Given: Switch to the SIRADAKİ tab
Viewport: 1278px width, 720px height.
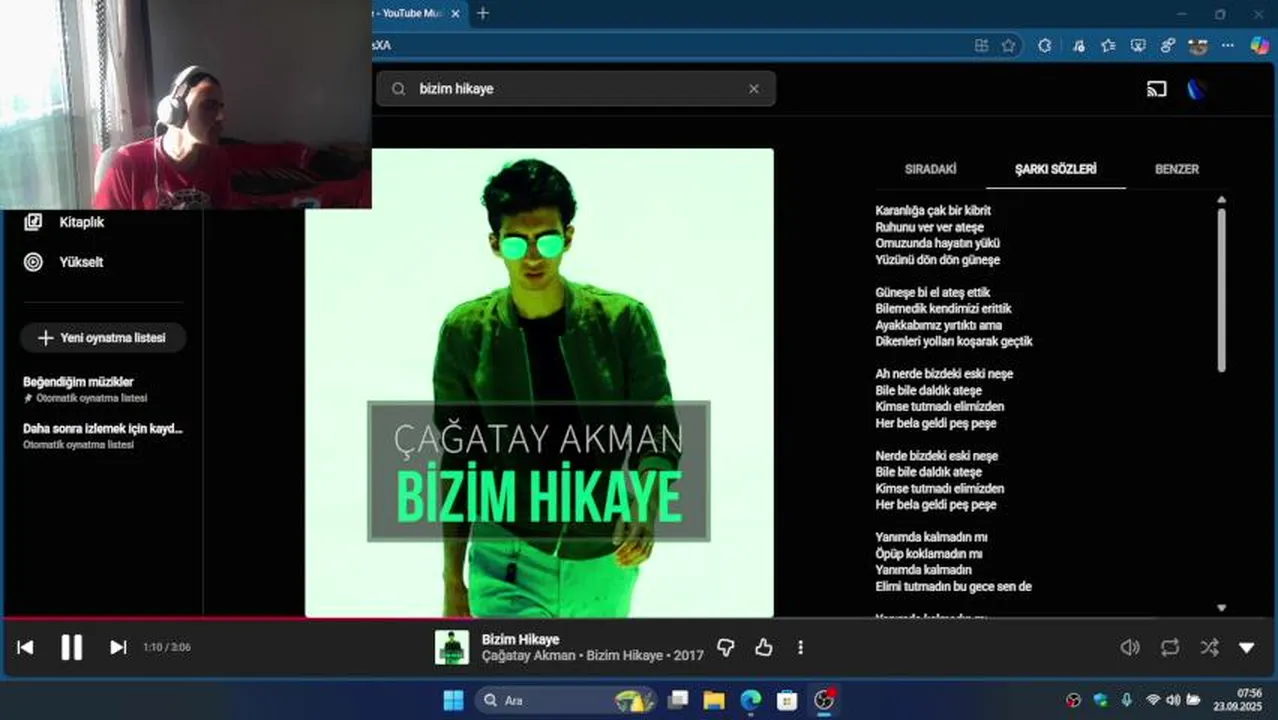Looking at the screenshot, I should pos(930,169).
